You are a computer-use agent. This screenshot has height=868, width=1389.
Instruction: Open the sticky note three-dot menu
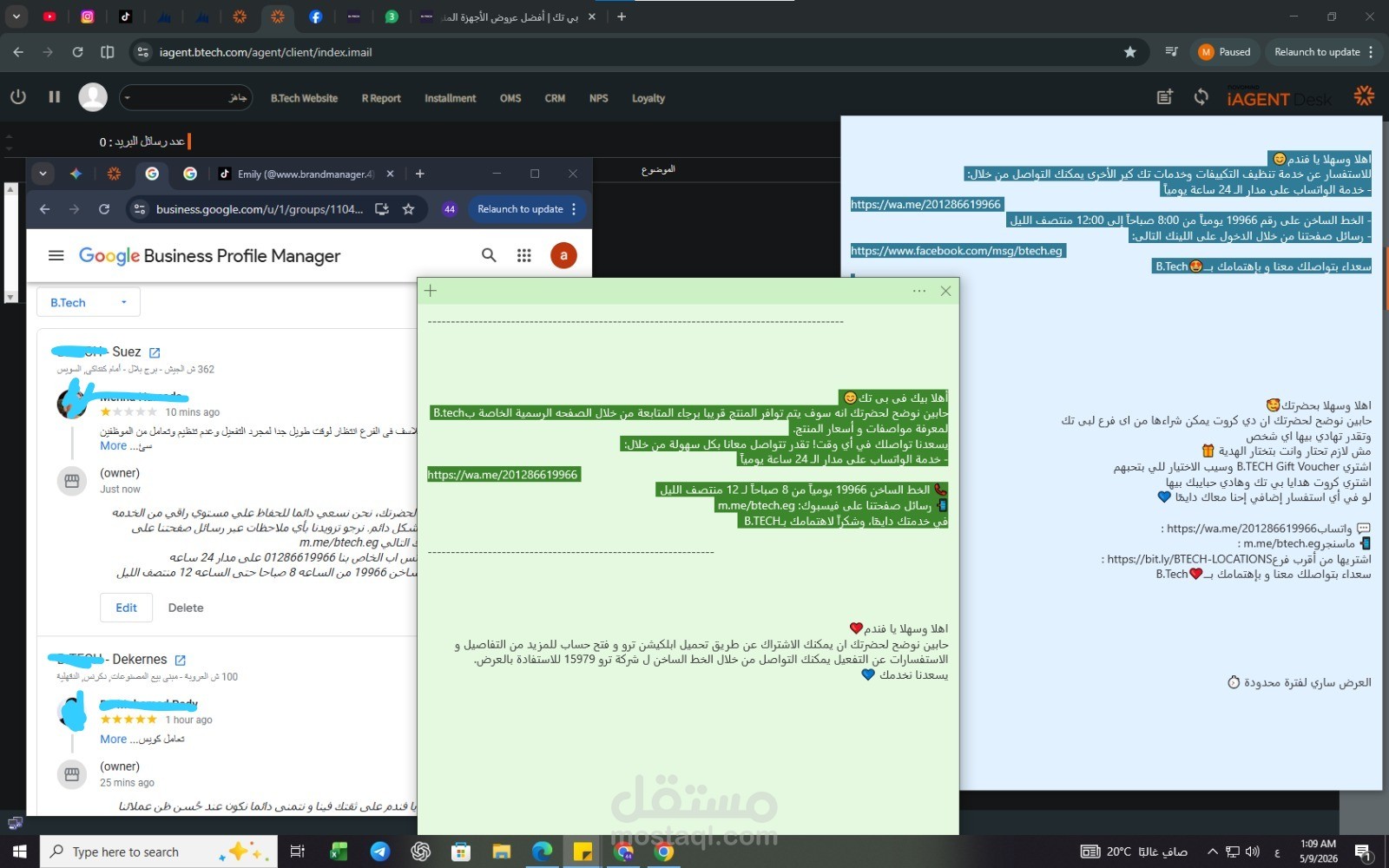coord(919,291)
